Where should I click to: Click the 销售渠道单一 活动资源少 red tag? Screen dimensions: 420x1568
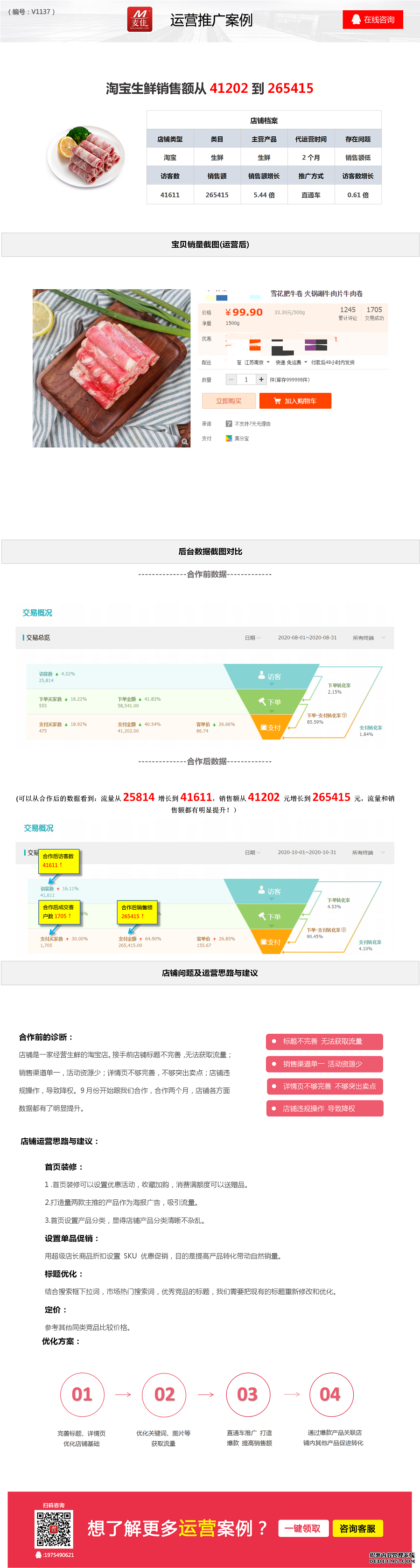click(324, 1064)
